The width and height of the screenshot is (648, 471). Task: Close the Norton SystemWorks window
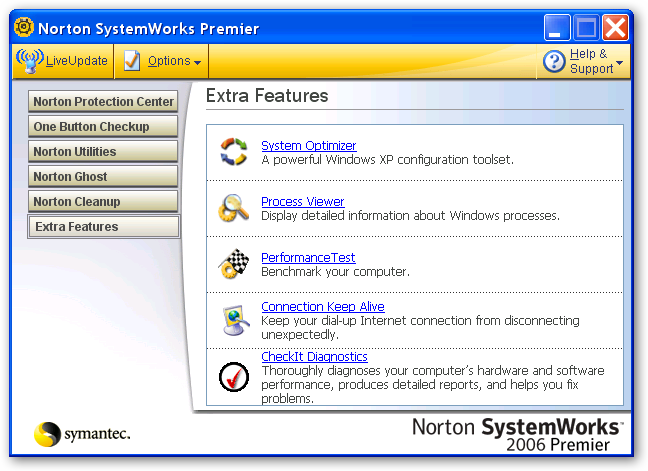pos(615,28)
